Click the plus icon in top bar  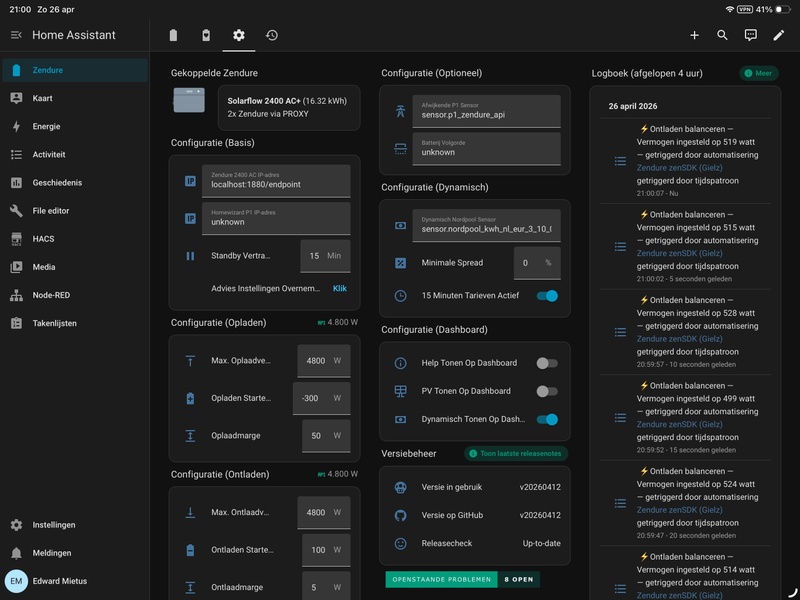pyautogui.click(x=694, y=35)
